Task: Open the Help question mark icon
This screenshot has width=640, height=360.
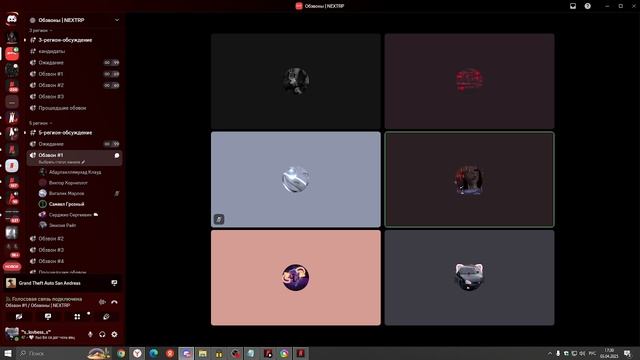Action: coord(588,6)
